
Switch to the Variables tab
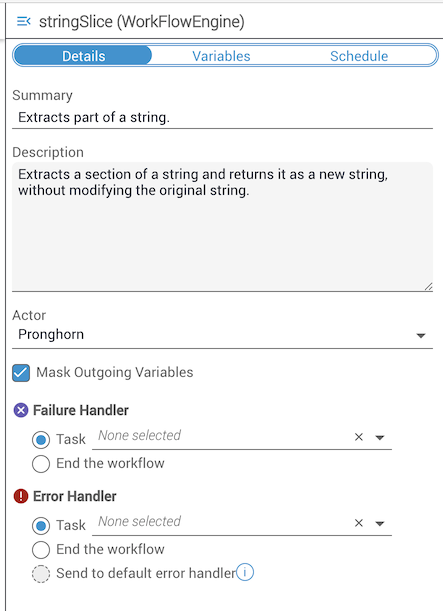221,56
